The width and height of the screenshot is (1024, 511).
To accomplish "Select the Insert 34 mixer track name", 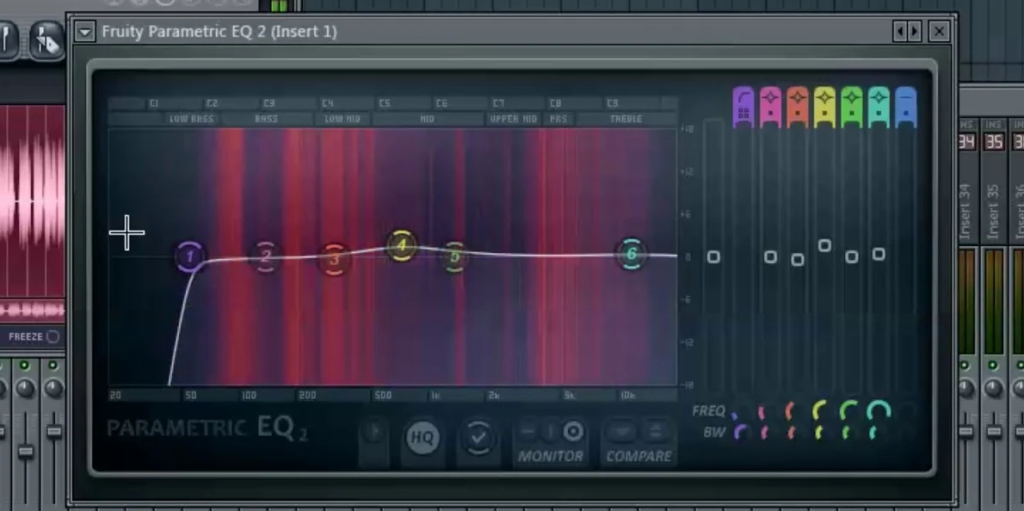I will coord(967,212).
